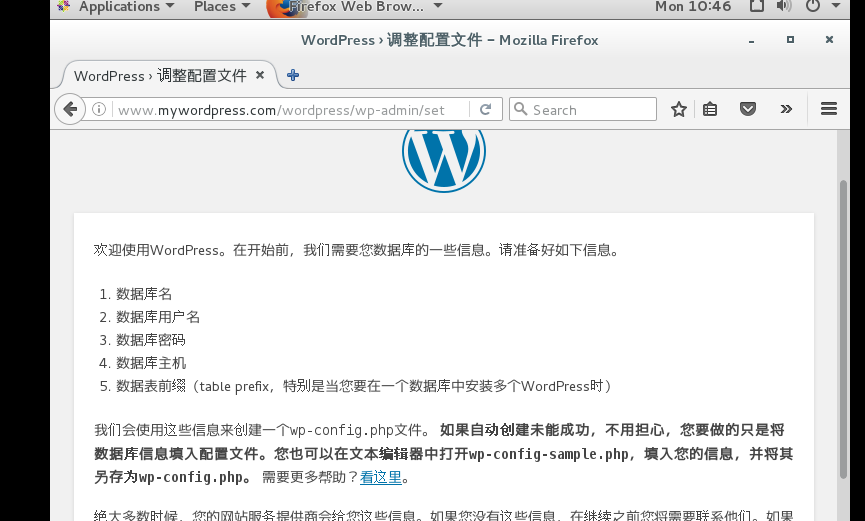Click list item 数据库主机

click(x=151, y=363)
